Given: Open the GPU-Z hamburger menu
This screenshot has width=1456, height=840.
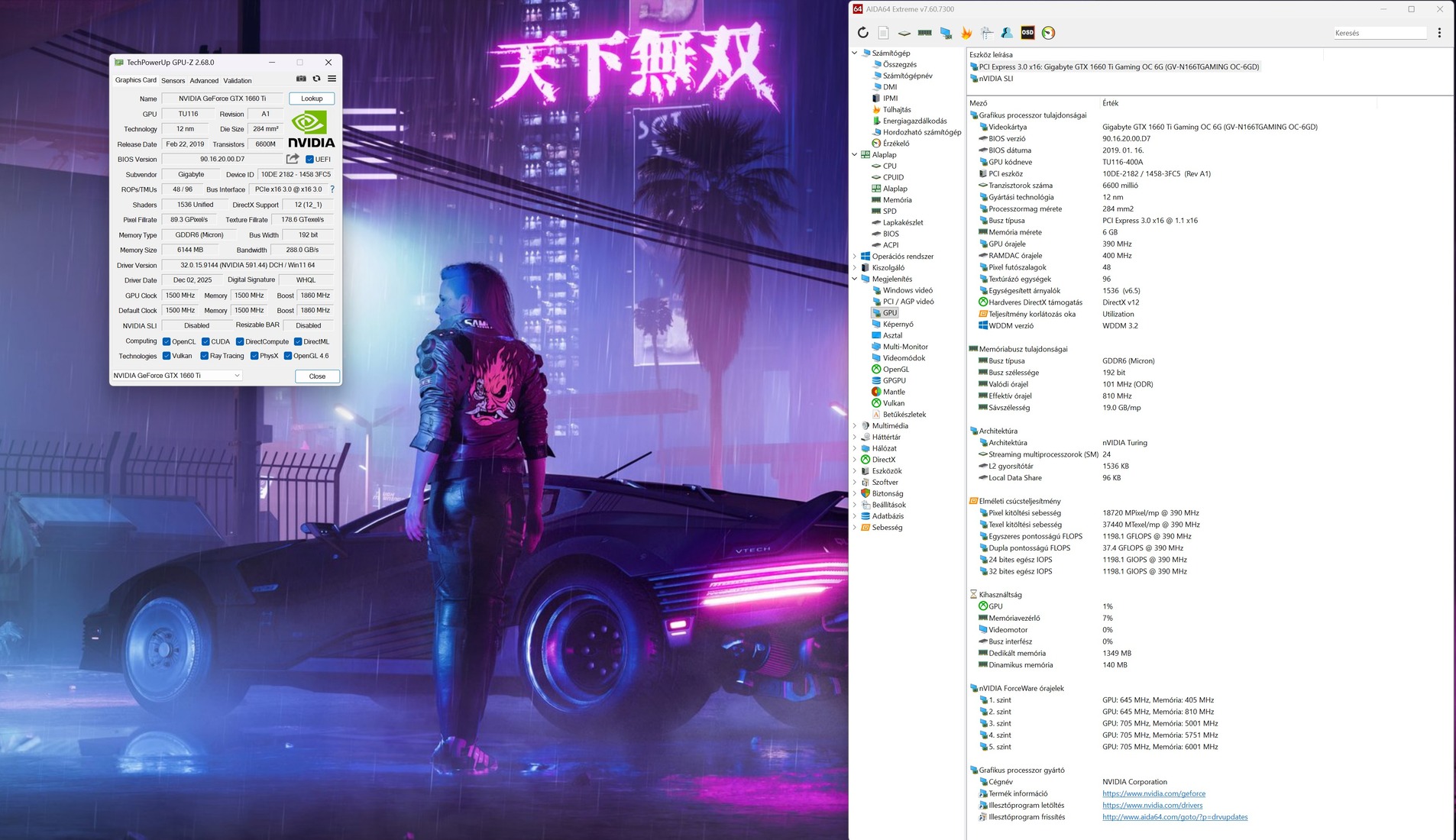Looking at the screenshot, I should coord(332,79).
